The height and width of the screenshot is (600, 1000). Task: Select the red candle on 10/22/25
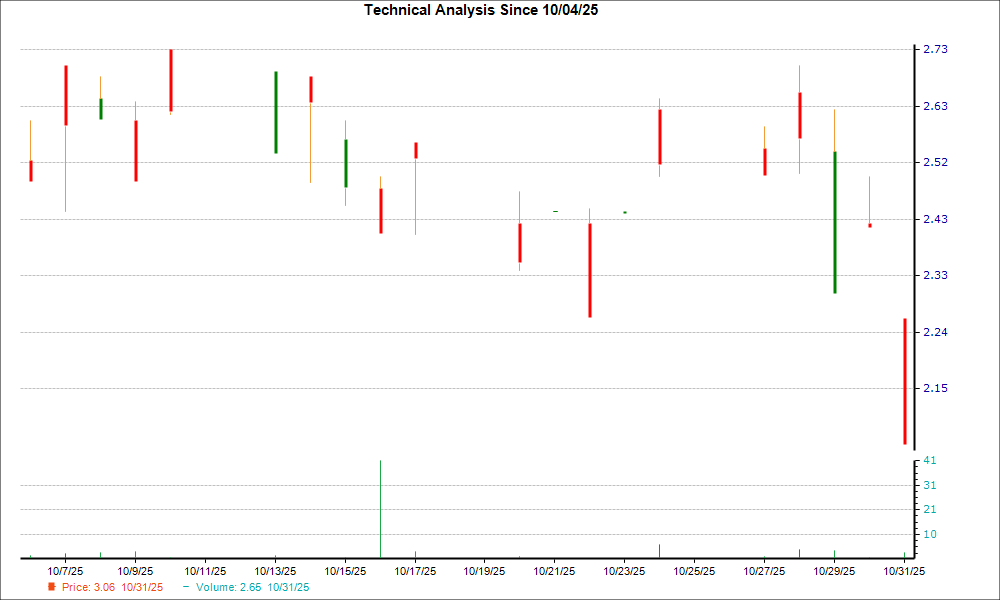(x=591, y=270)
